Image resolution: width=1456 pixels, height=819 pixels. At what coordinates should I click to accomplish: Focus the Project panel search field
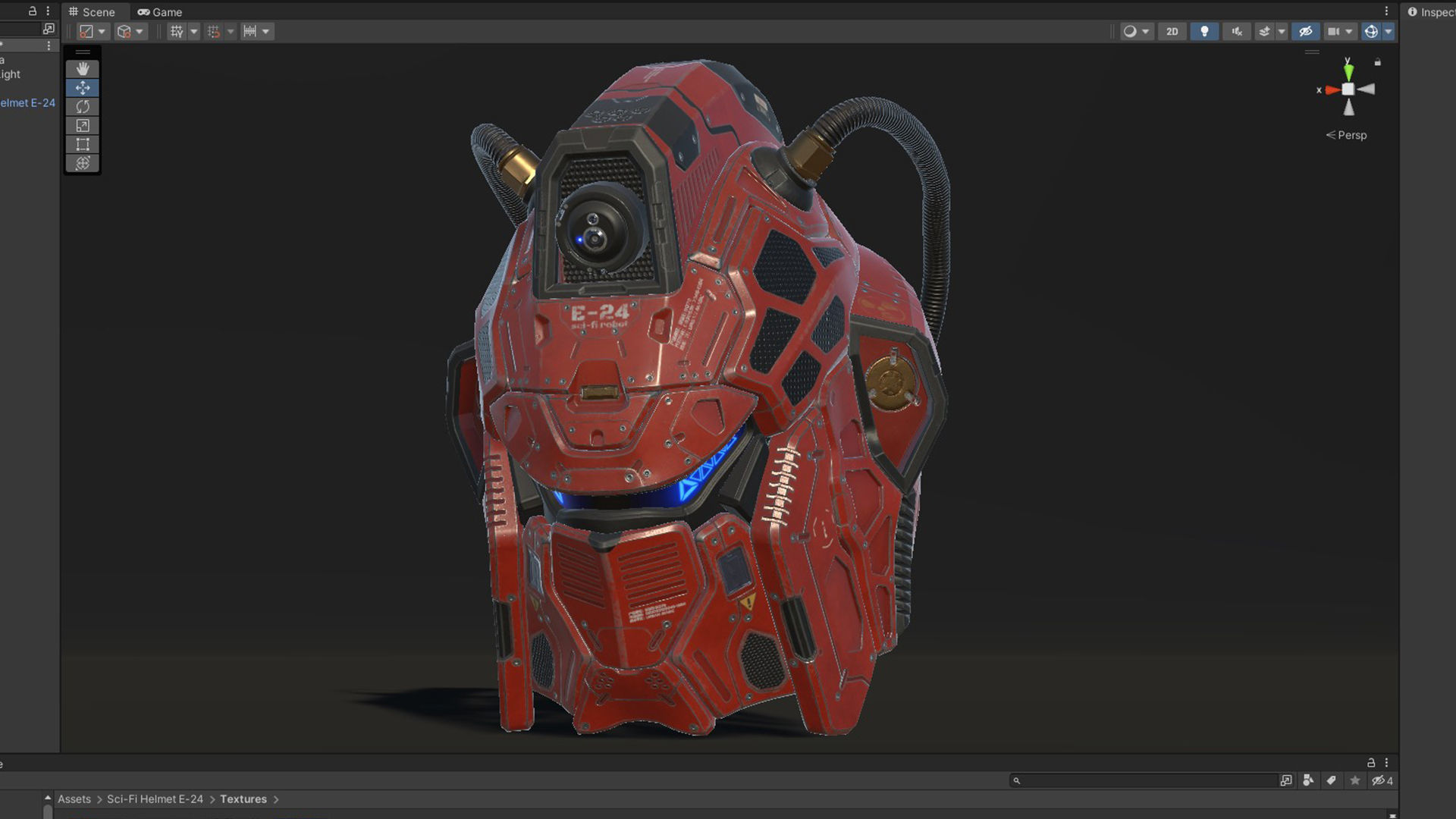point(1144,780)
